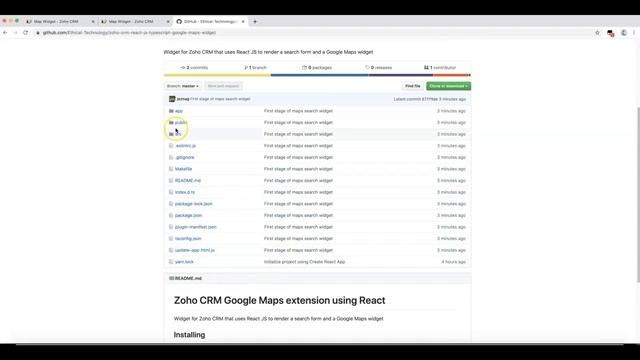Open update-app-html.js file
The width and height of the screenshot is (640, 360).
point(195,250)
